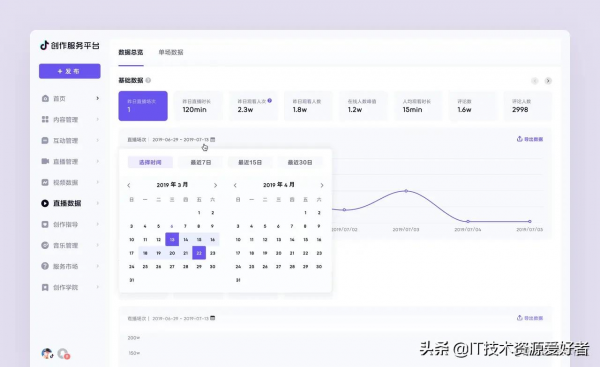Click the chart icon for 视频数据

click(45, 182)
